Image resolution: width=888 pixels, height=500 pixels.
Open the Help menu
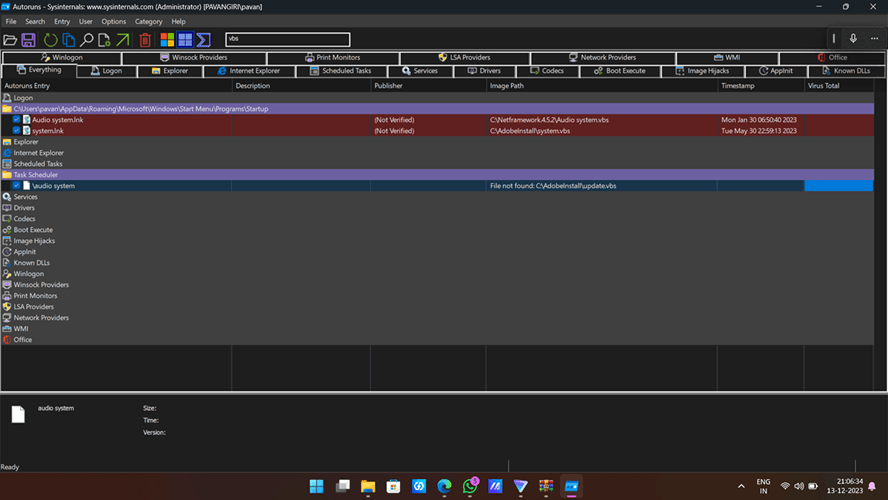point(178,22)
